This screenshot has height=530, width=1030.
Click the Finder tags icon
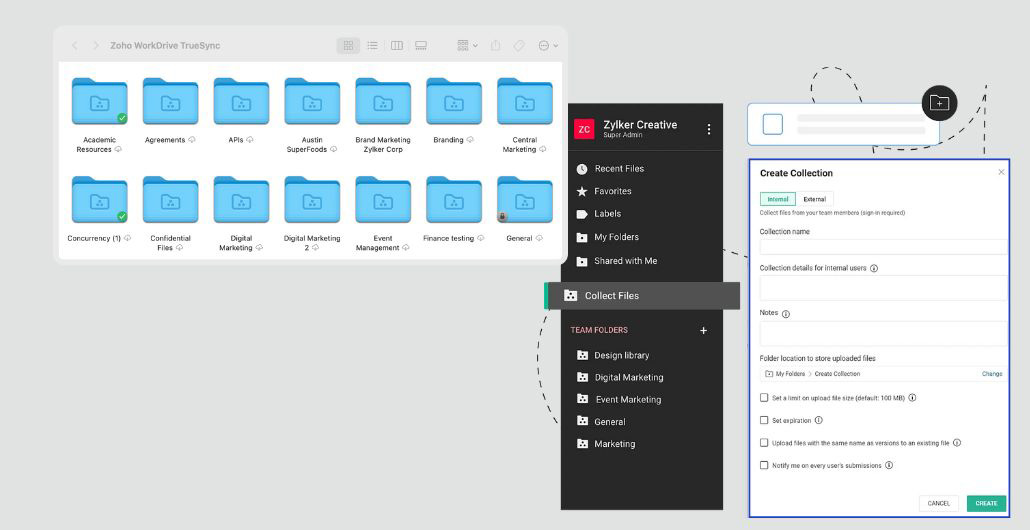point(519,45)
